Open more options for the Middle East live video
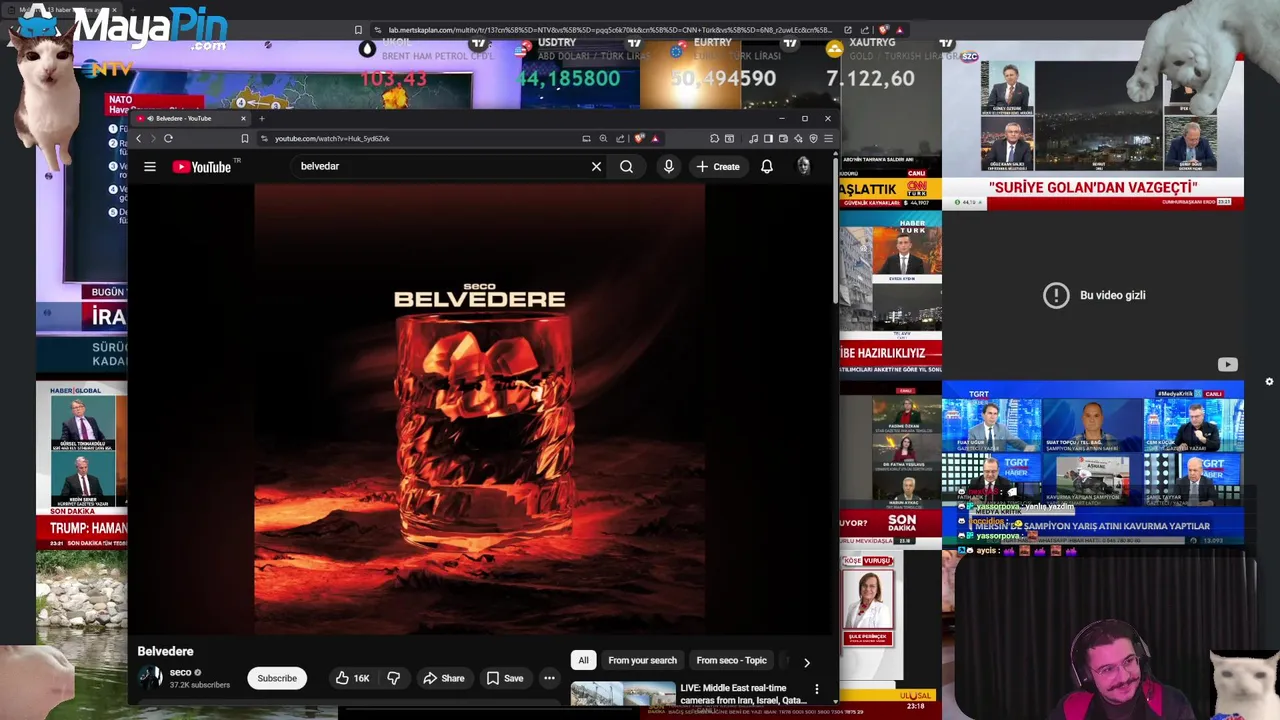1280x720 pixels. tap(817, 689)
